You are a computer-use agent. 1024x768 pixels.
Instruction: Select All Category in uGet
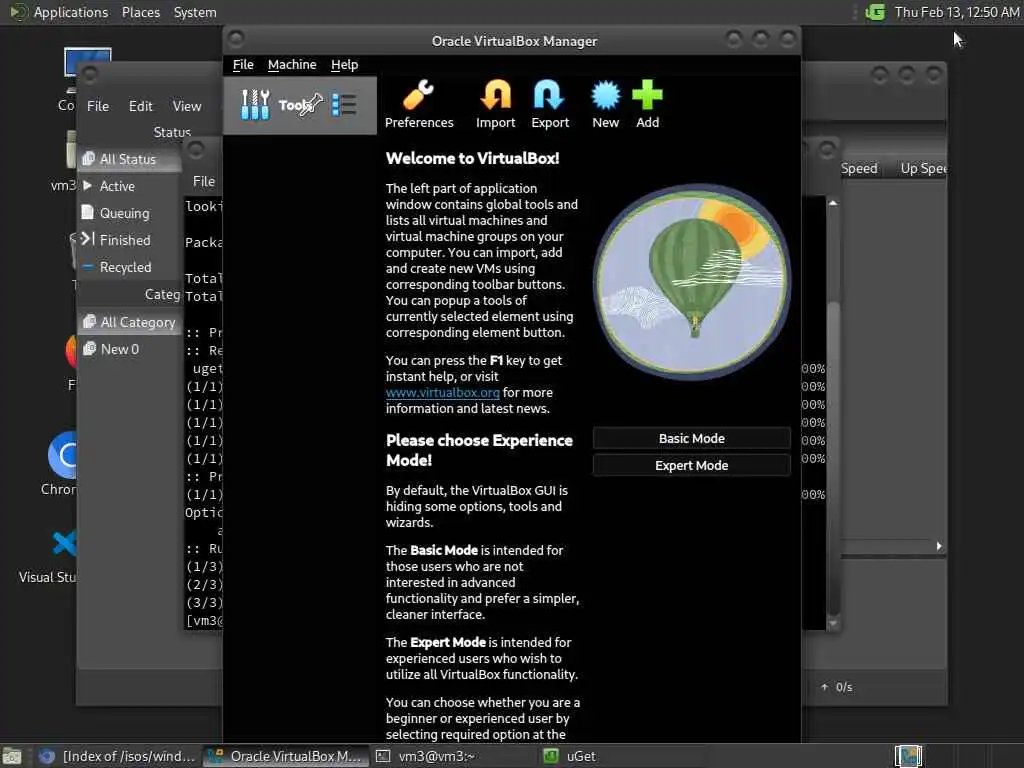[129, 322]
